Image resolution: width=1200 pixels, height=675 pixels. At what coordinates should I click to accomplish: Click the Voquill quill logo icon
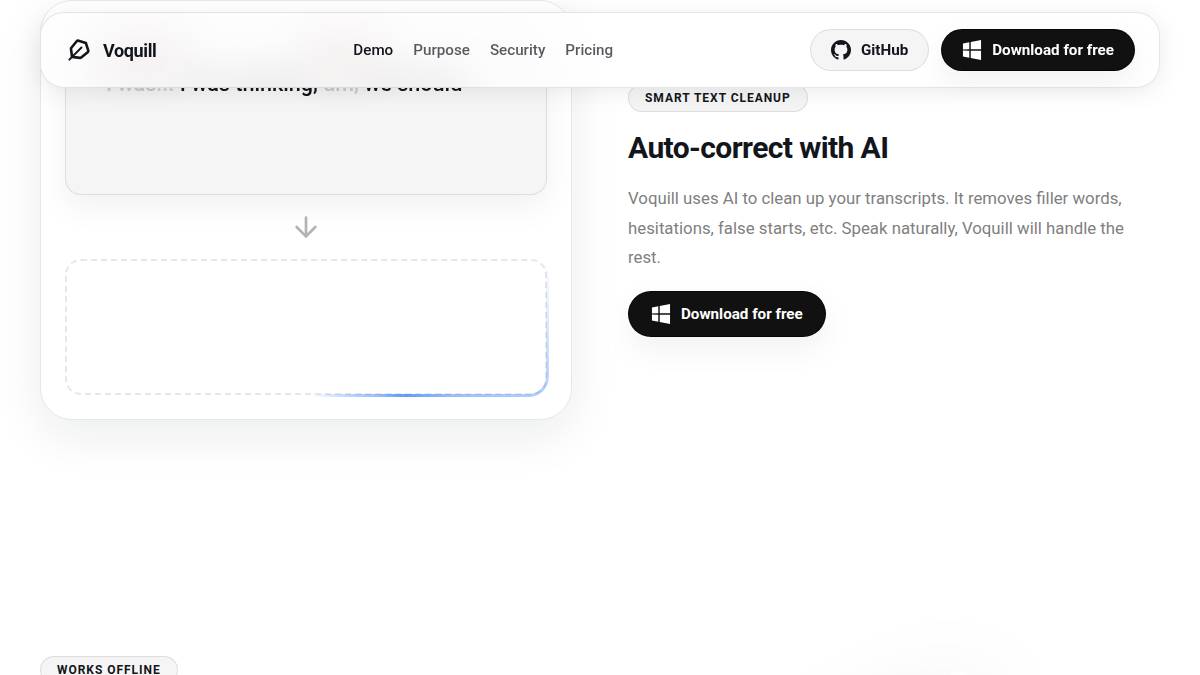78,50
